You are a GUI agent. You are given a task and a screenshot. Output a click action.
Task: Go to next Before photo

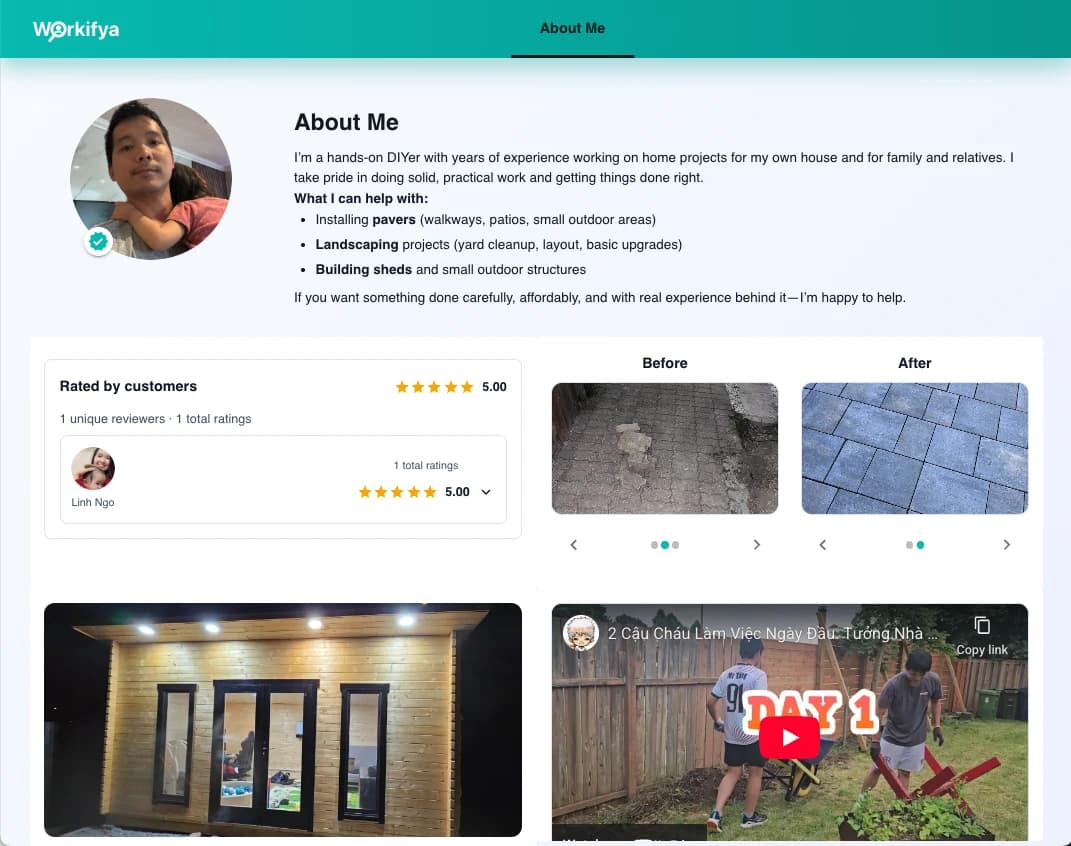coord(756,545)
